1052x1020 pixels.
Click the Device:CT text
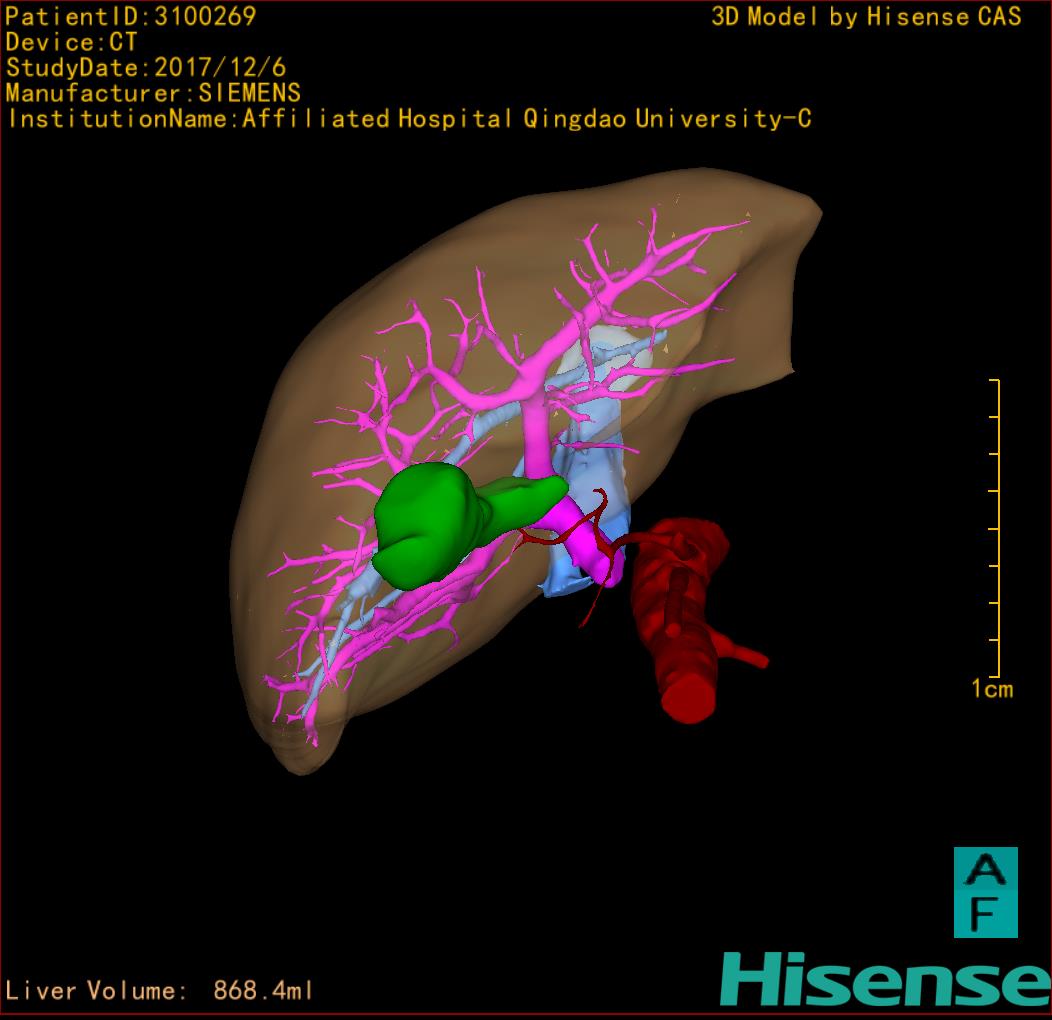click(x=71, y=42)
